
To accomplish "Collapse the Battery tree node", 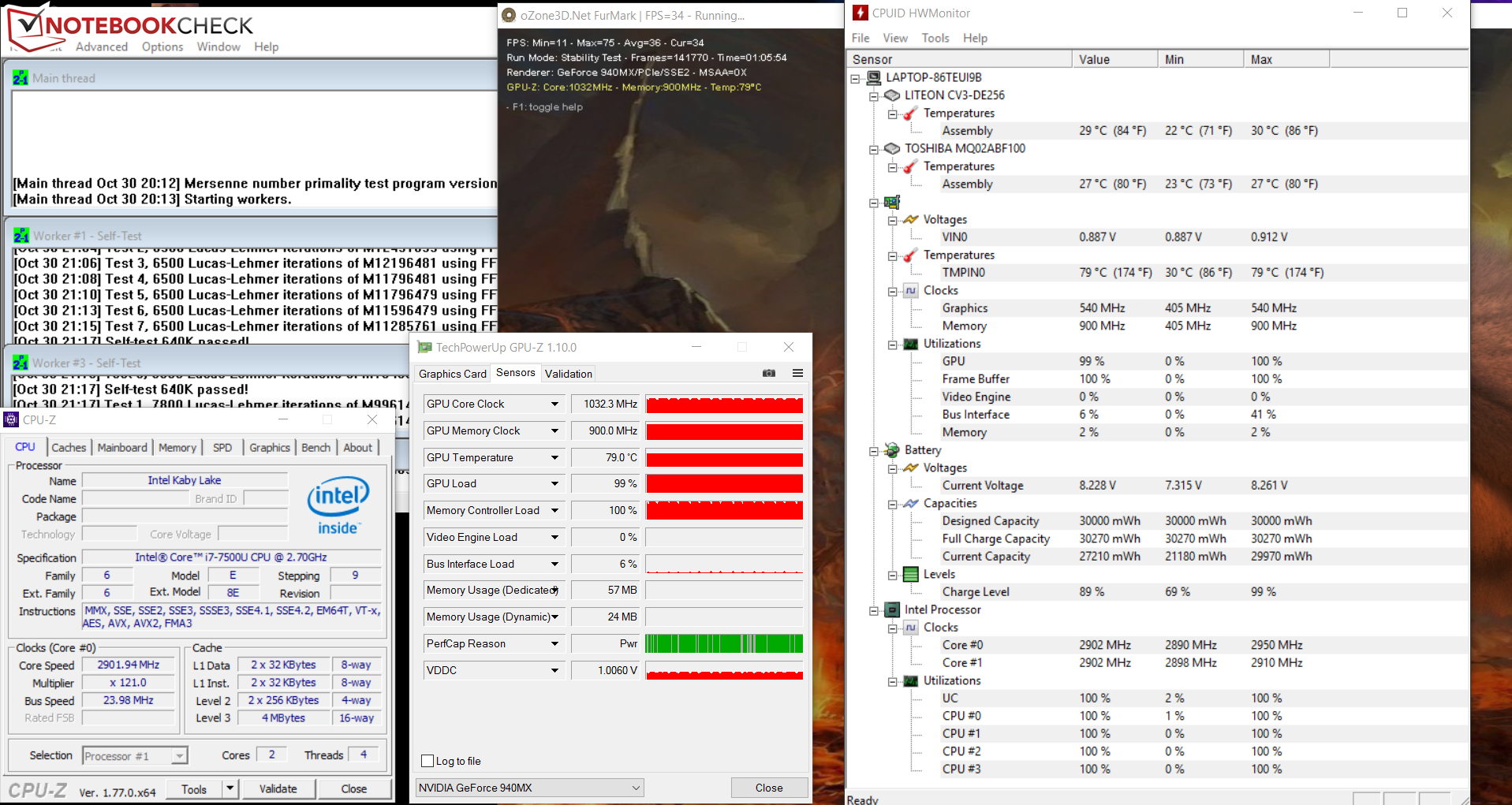I will click(x=874, y=451).
